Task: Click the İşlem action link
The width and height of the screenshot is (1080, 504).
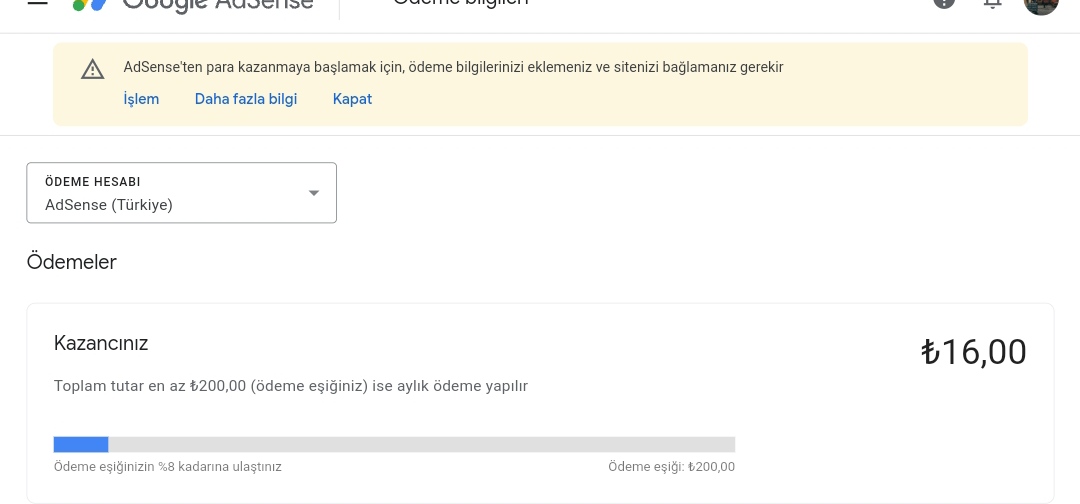Action: 141,99
